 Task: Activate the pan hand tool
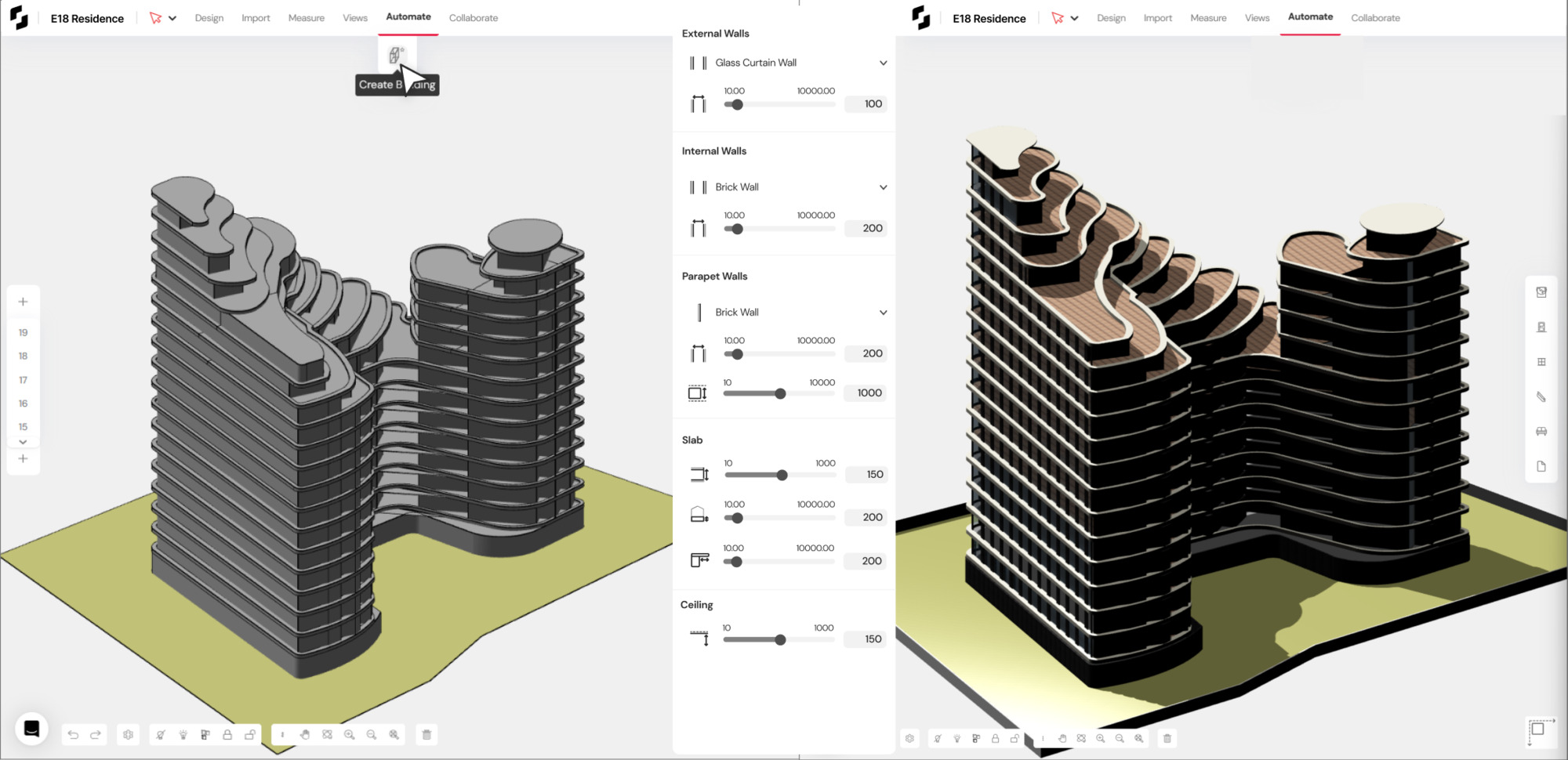305,735
